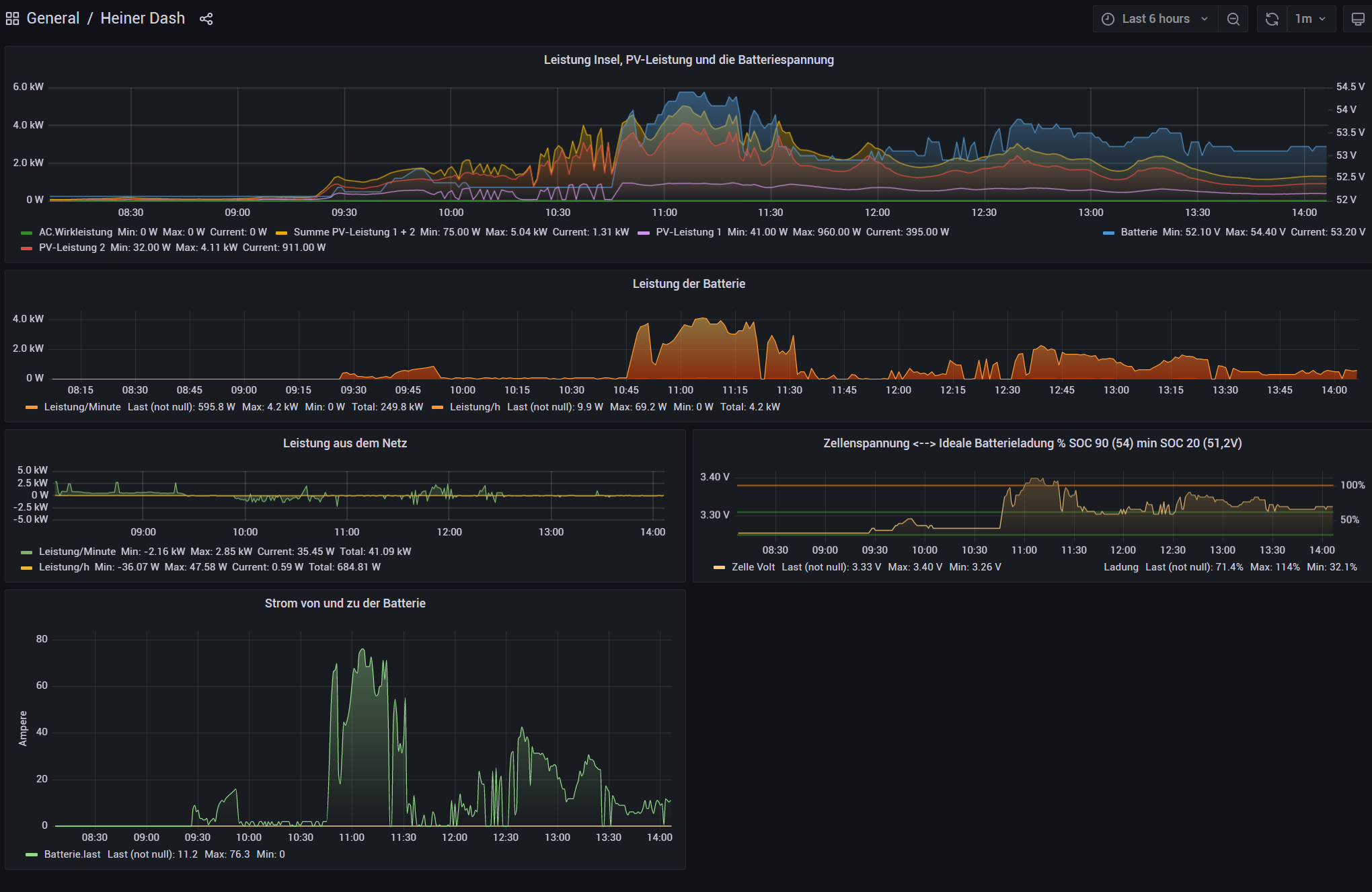Viewport: 1372px width, 892px height.
Task: Open the Last 6 hours time picker
Action: point(1155,19)
